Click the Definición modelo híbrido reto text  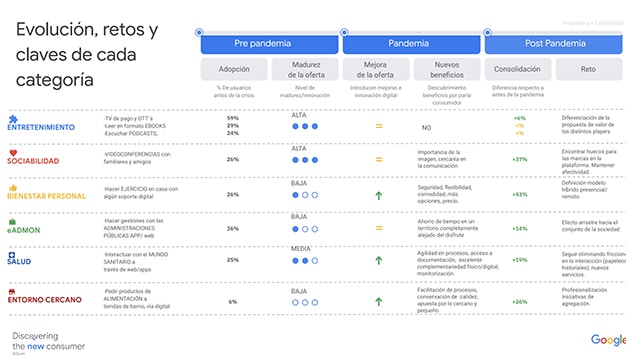coord(584,190)
